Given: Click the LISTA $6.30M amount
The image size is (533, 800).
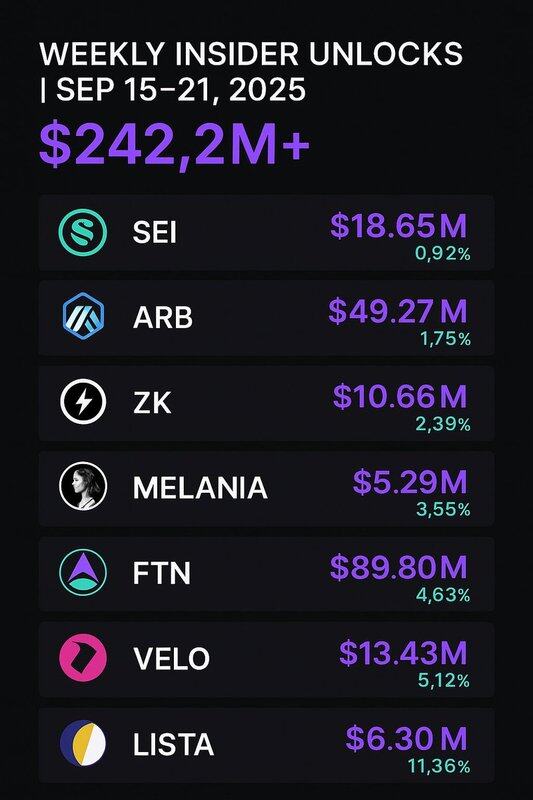Looking at the screenshot, I should (407, 738).
